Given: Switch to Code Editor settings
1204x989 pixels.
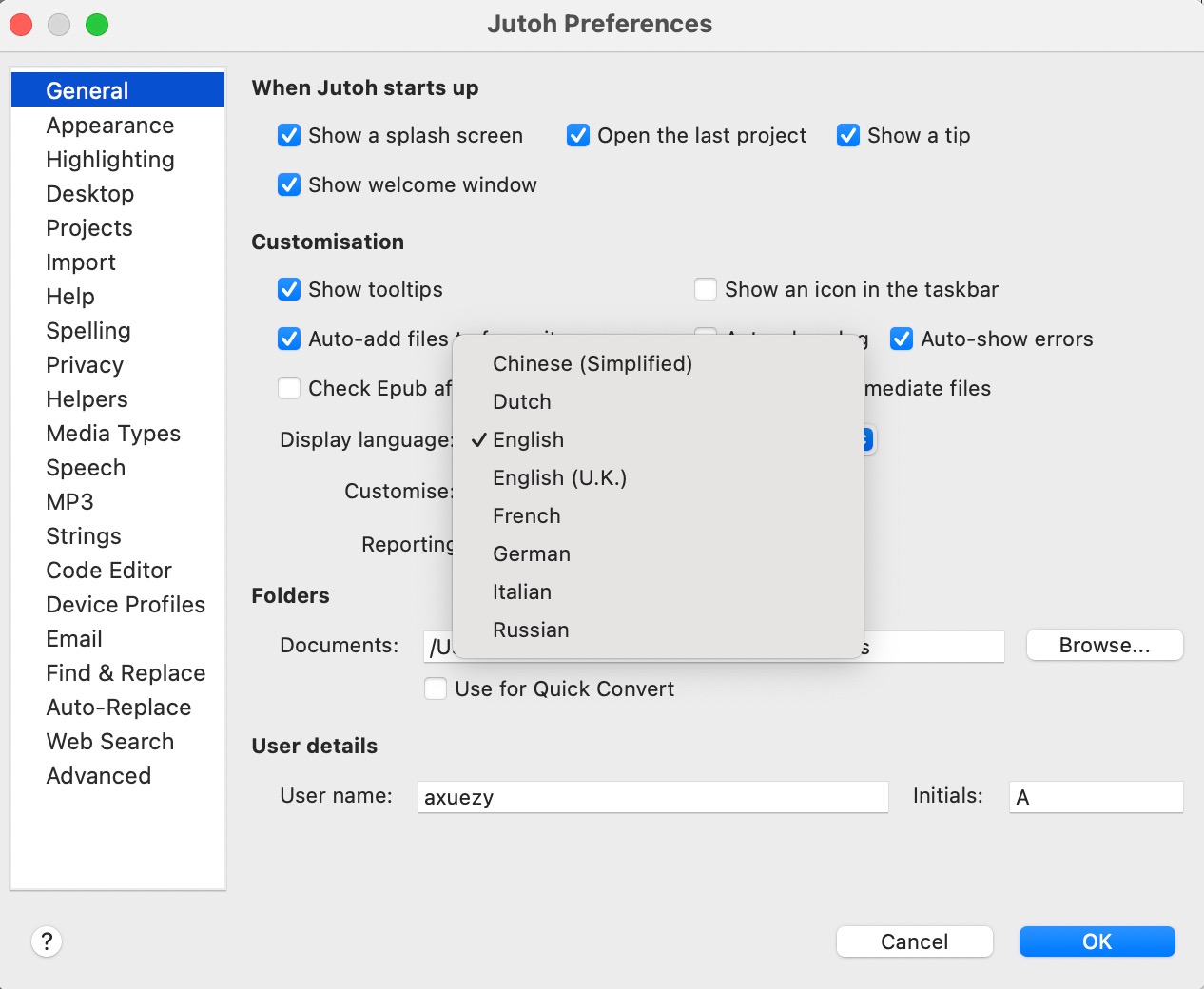Looking at the screenshot, I should [x=109, y=571].
